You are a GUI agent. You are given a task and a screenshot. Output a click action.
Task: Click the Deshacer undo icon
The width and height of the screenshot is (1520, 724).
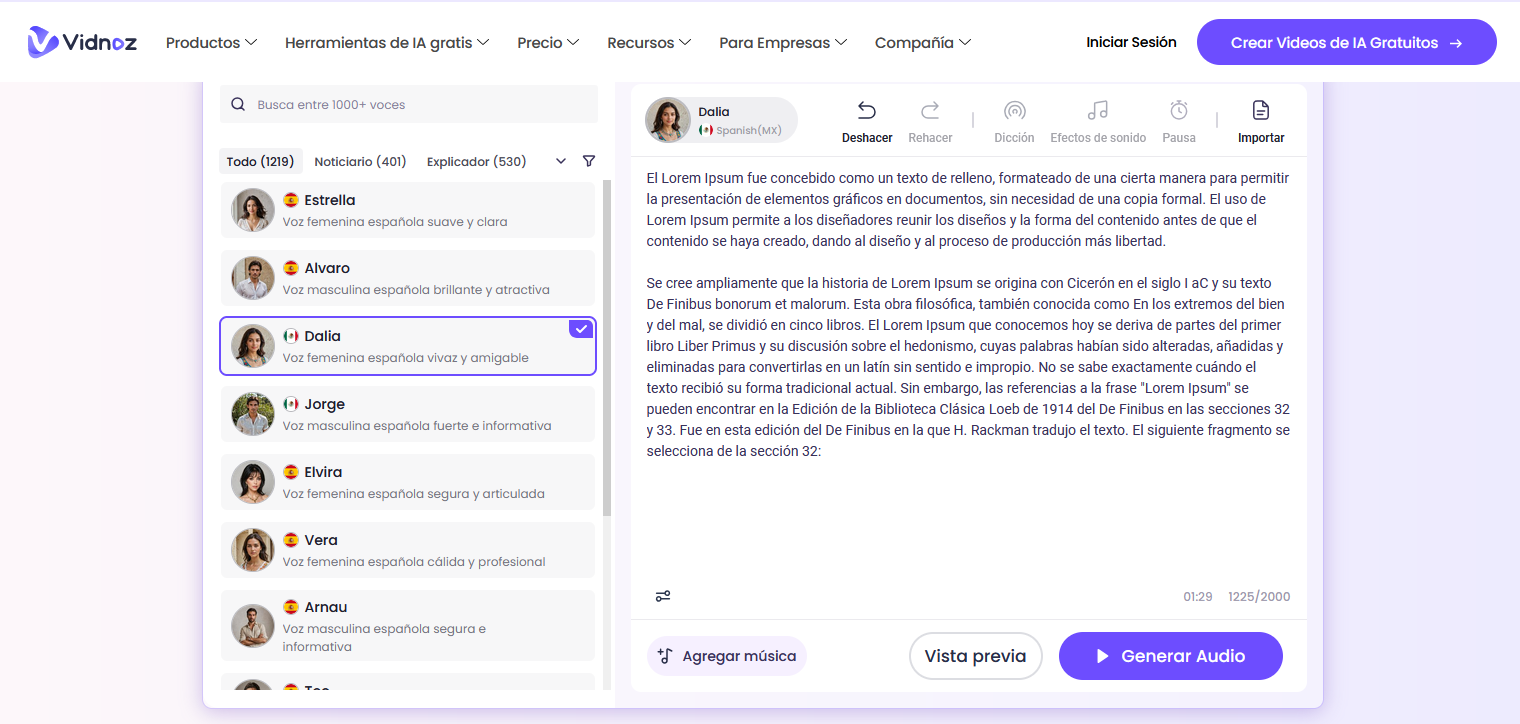pyautogui.click(x=866, y=111)
